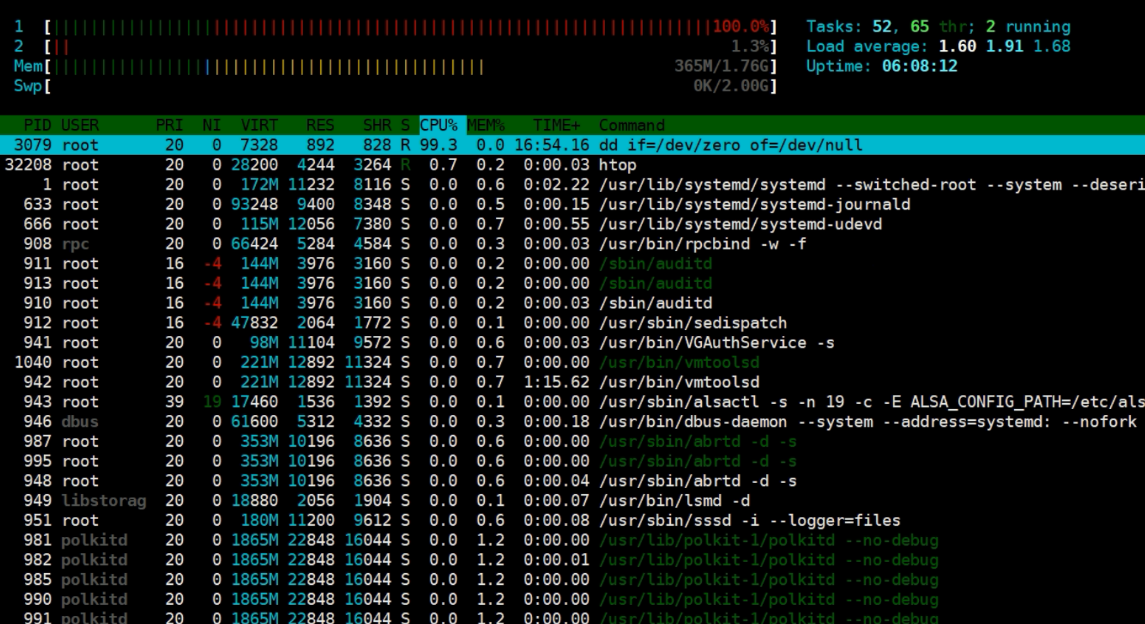
Task: Click the 99.3 CPU% value
Action: [438, 145]
